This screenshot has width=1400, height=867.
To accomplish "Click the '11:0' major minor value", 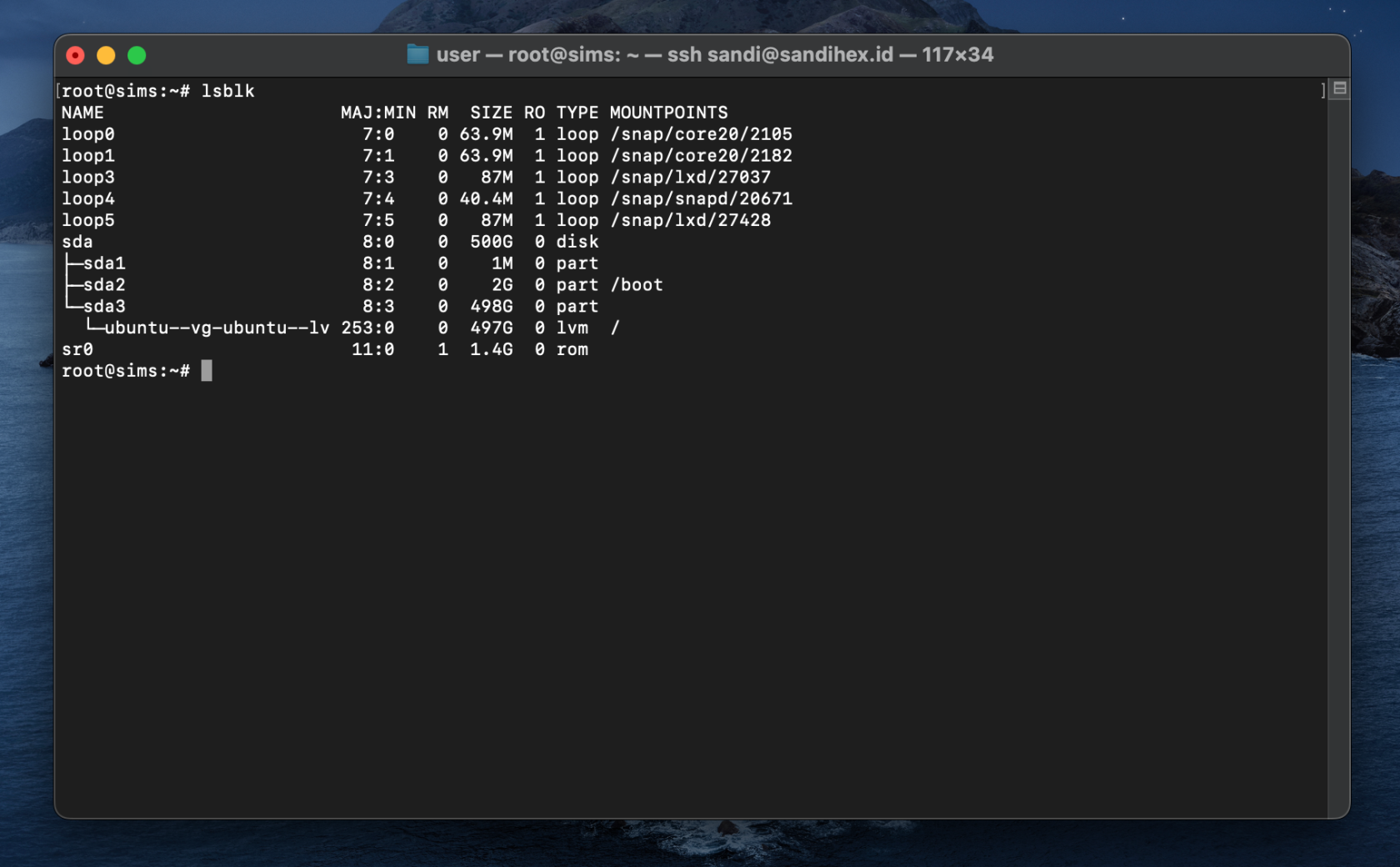I will [x=372, y=350].
